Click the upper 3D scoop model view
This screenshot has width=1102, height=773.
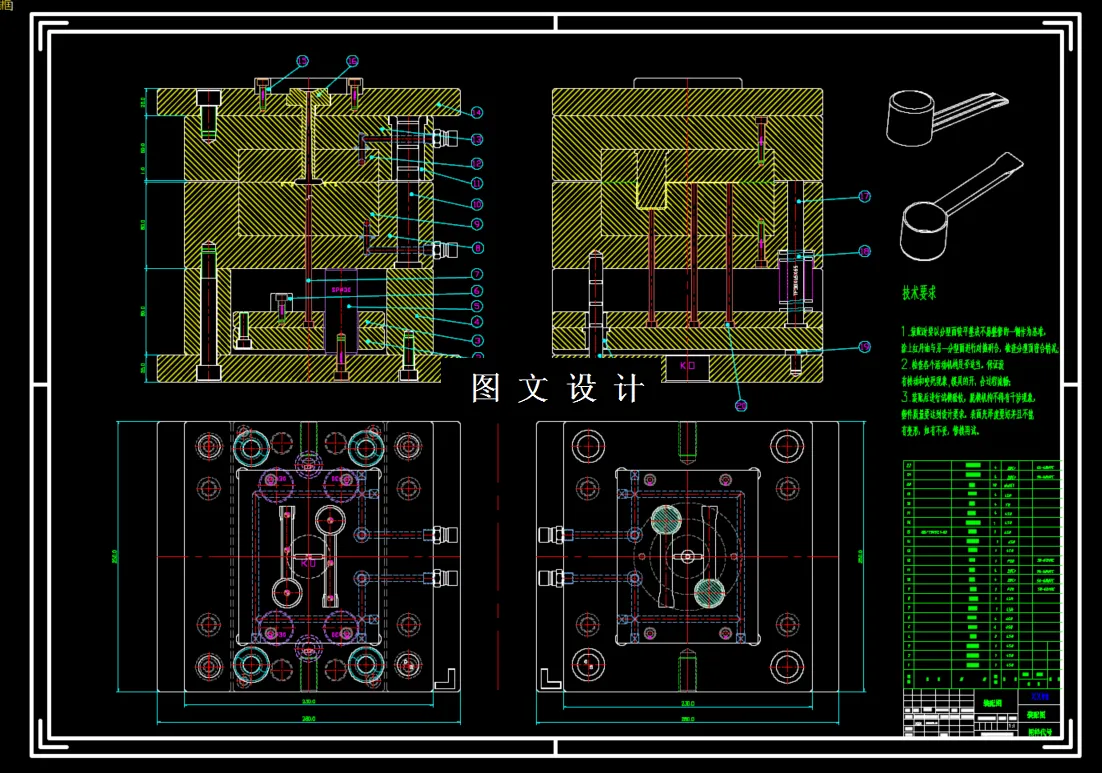coord(945,117)
